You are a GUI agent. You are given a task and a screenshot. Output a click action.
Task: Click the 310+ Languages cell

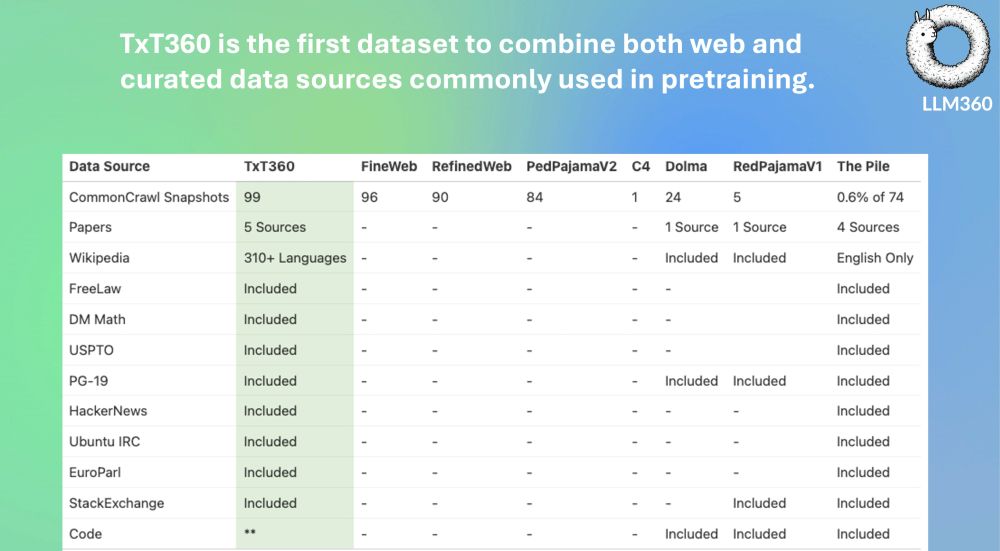click(x=295, y=258)
